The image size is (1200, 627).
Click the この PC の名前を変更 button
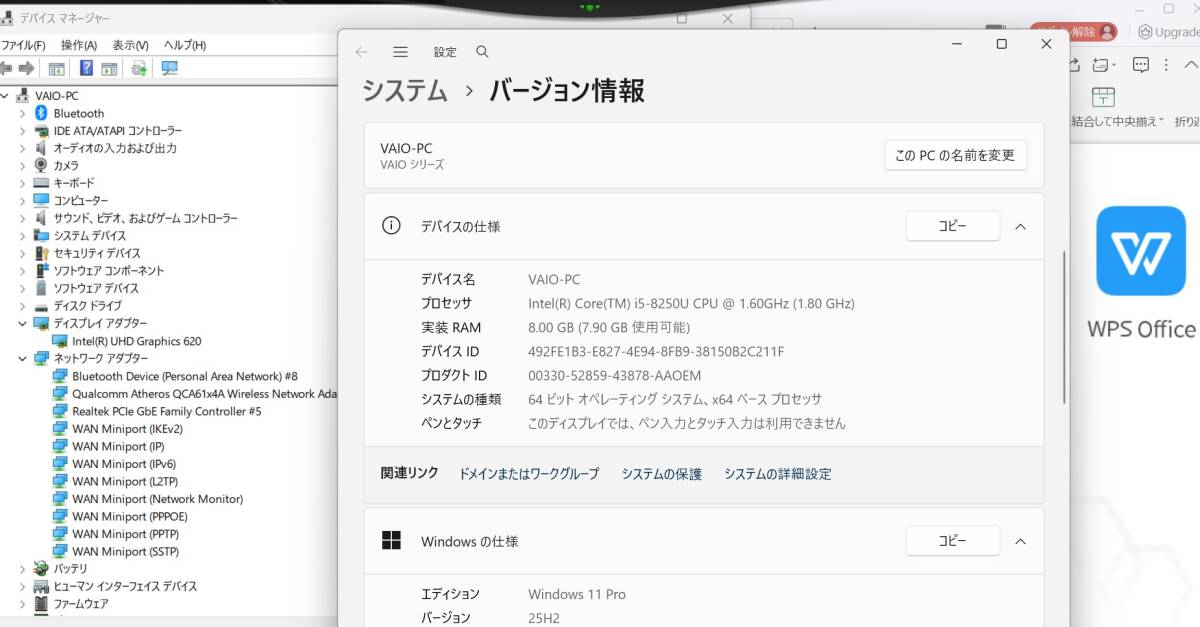(954, 155)
